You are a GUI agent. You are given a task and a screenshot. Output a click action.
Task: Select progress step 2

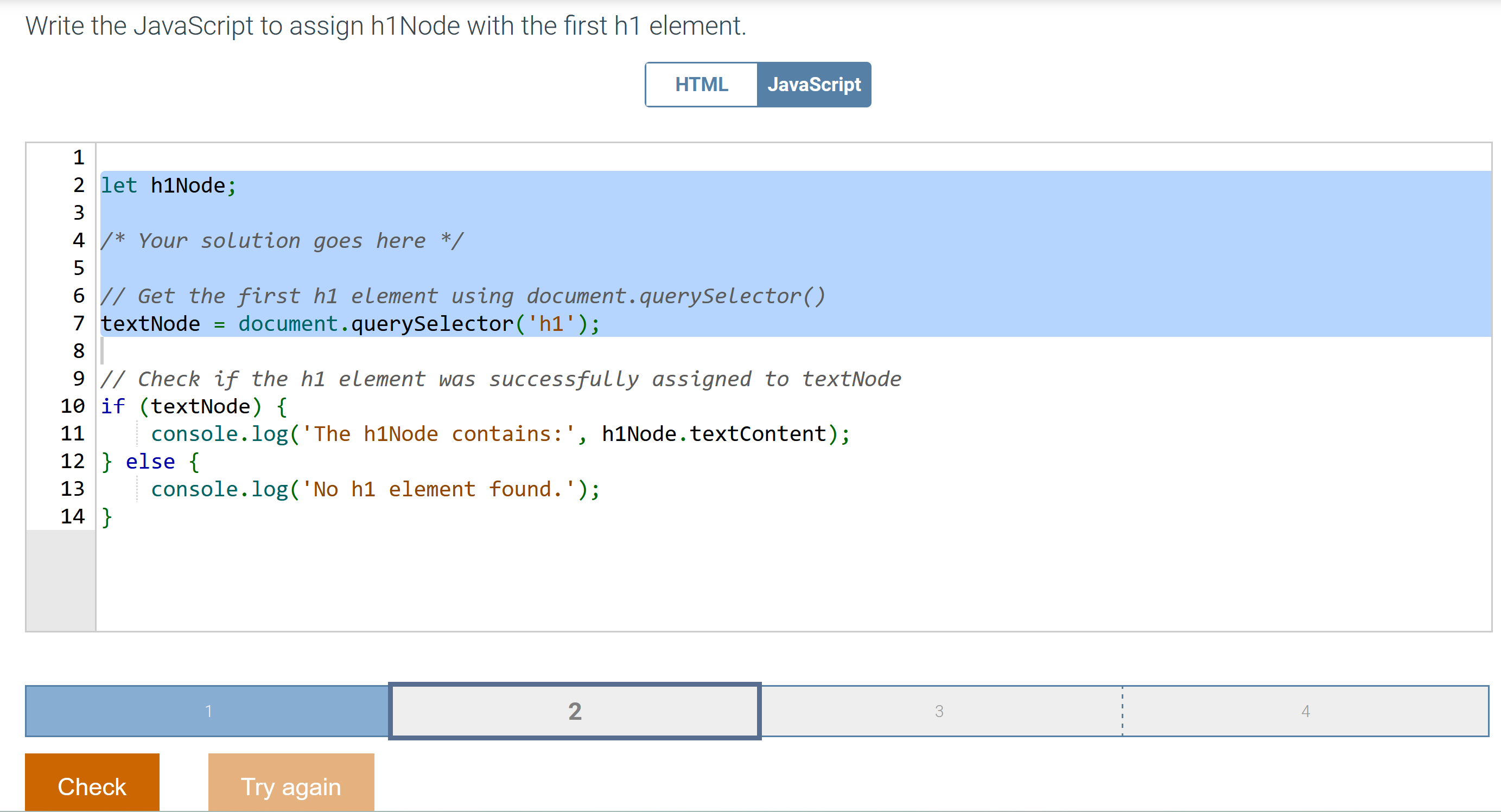575,711
